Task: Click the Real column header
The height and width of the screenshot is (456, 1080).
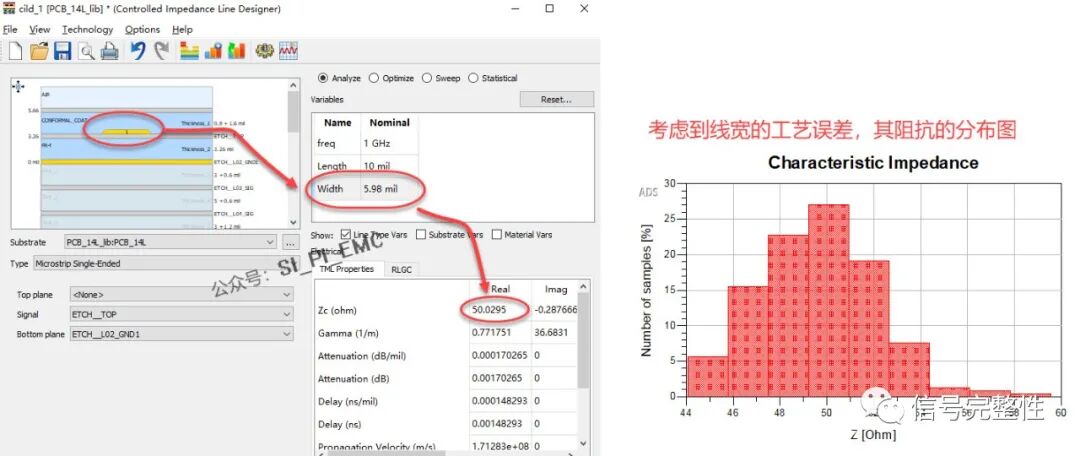Action: [x=501, y=289]
